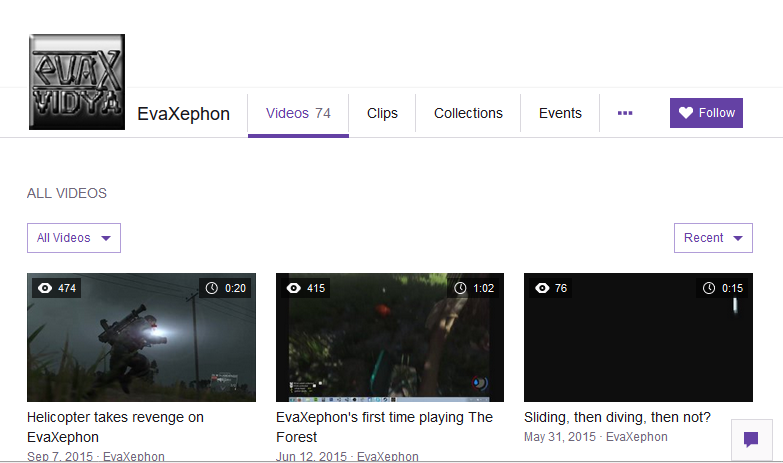Click the eye view-count icon showing 474
This screenshot has width=783, height=463.
pyautogui.click(x=45, y=288)
